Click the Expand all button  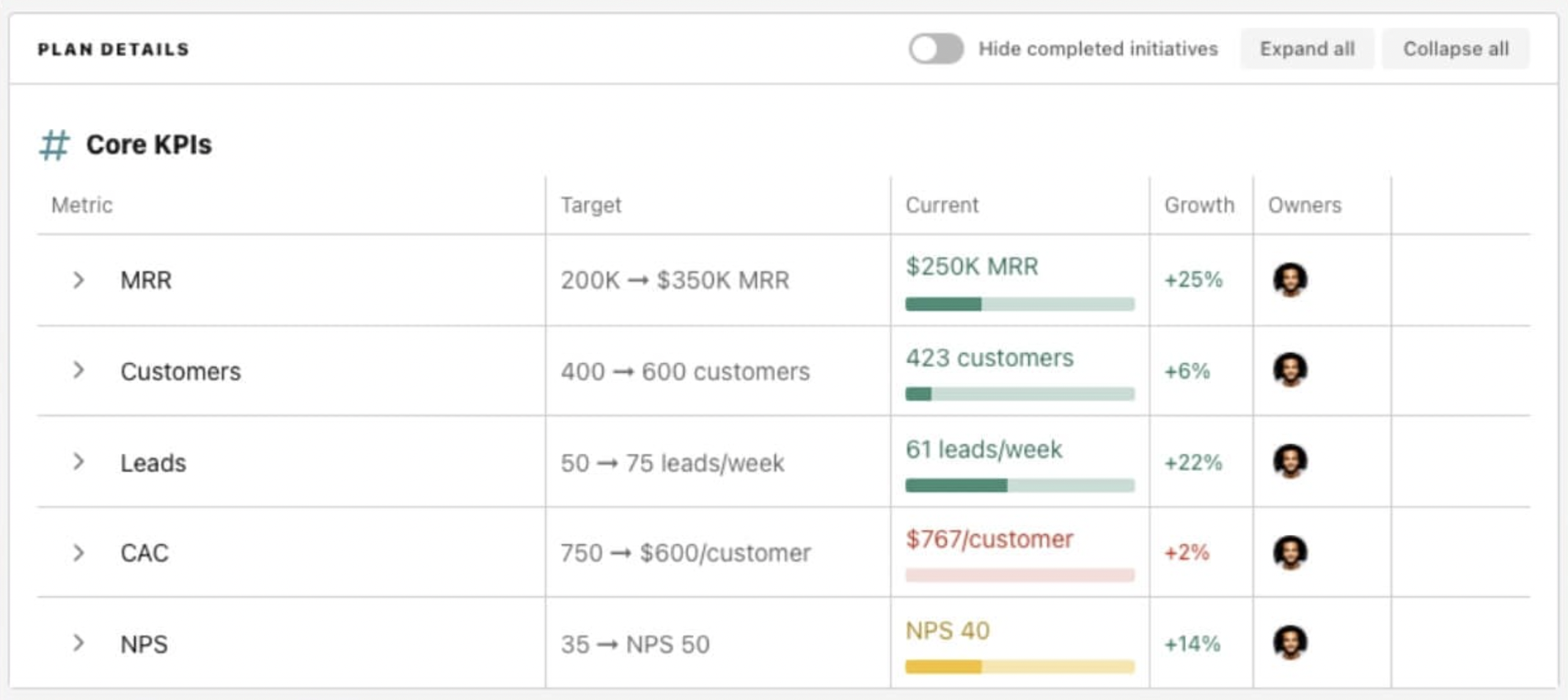1307,48
